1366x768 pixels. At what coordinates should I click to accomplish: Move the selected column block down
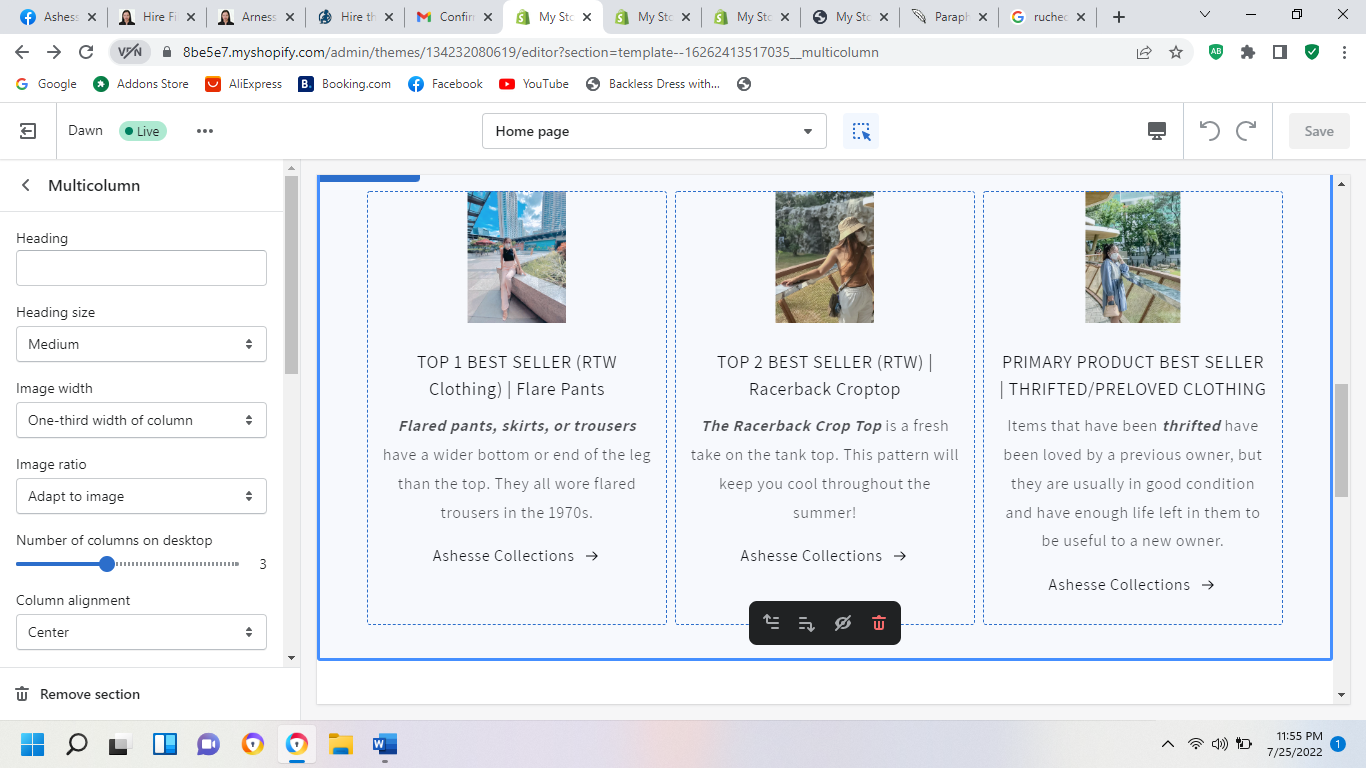click(x=807, y=623)
